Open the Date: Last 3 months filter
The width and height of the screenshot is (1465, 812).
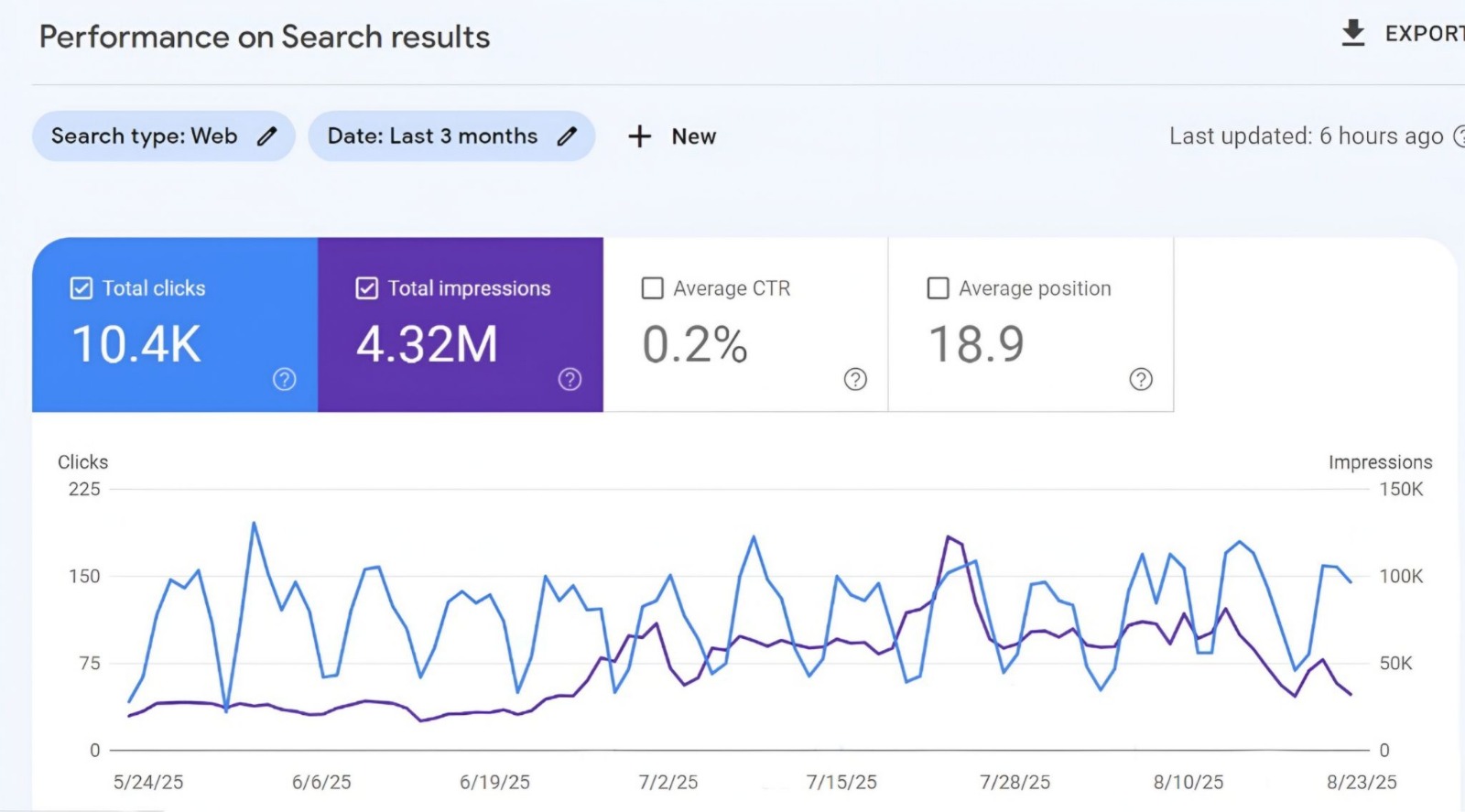[432, 136]
